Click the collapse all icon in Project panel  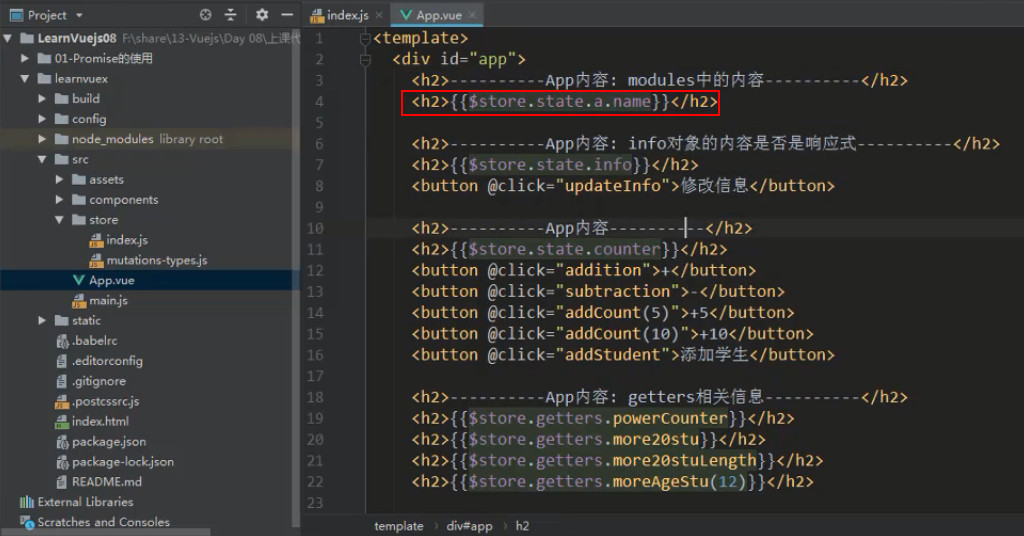(231, 14)
